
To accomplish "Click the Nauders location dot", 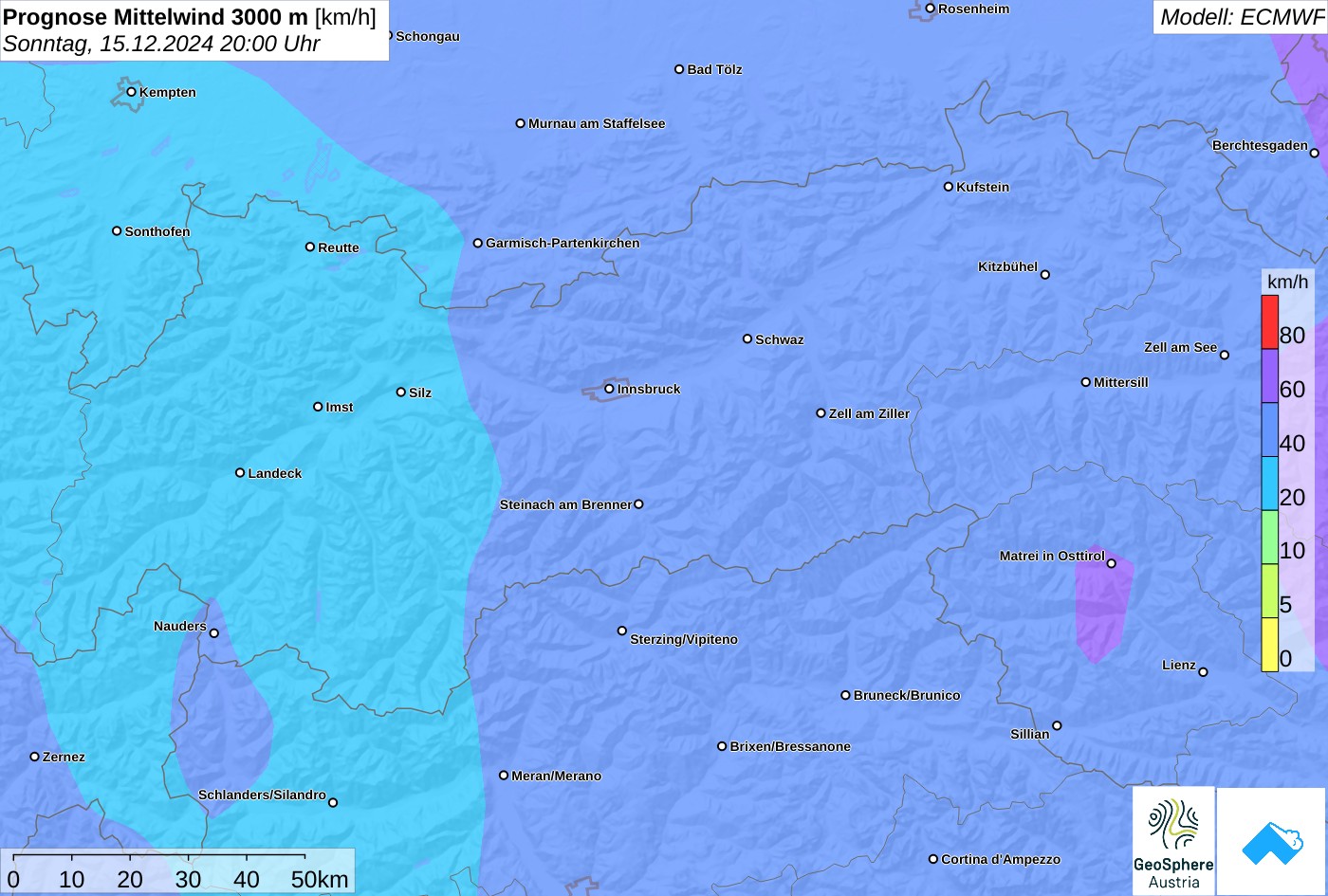I will [x=214, y=633].
